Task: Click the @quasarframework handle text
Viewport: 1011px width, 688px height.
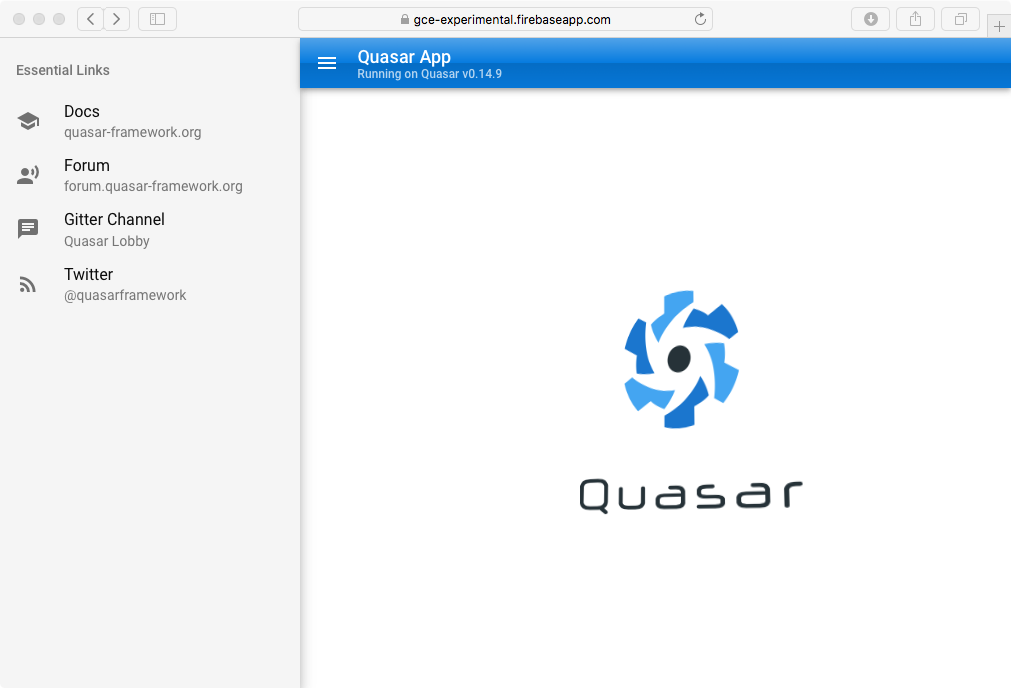Action: 125,295
